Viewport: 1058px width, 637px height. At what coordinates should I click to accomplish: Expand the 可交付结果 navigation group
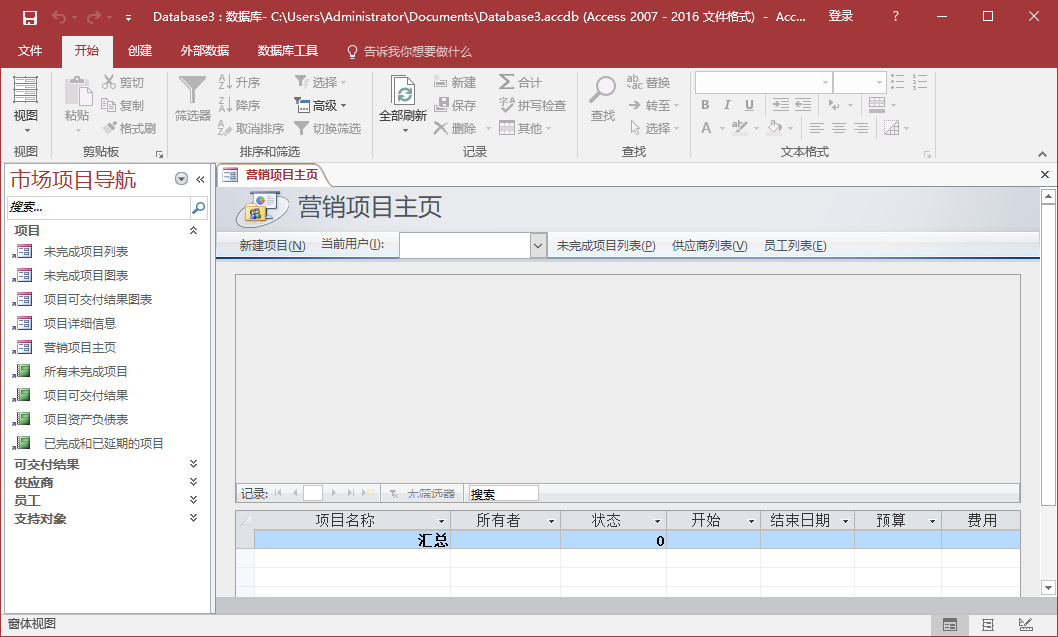tap(193, 464)
